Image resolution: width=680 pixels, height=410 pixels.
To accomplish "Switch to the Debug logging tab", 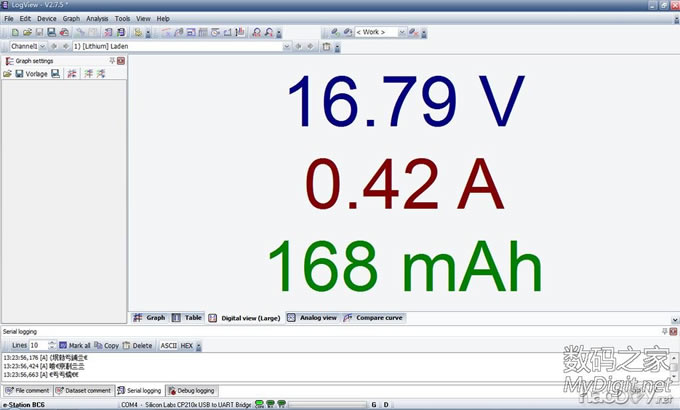I will [x=190, y=390].
